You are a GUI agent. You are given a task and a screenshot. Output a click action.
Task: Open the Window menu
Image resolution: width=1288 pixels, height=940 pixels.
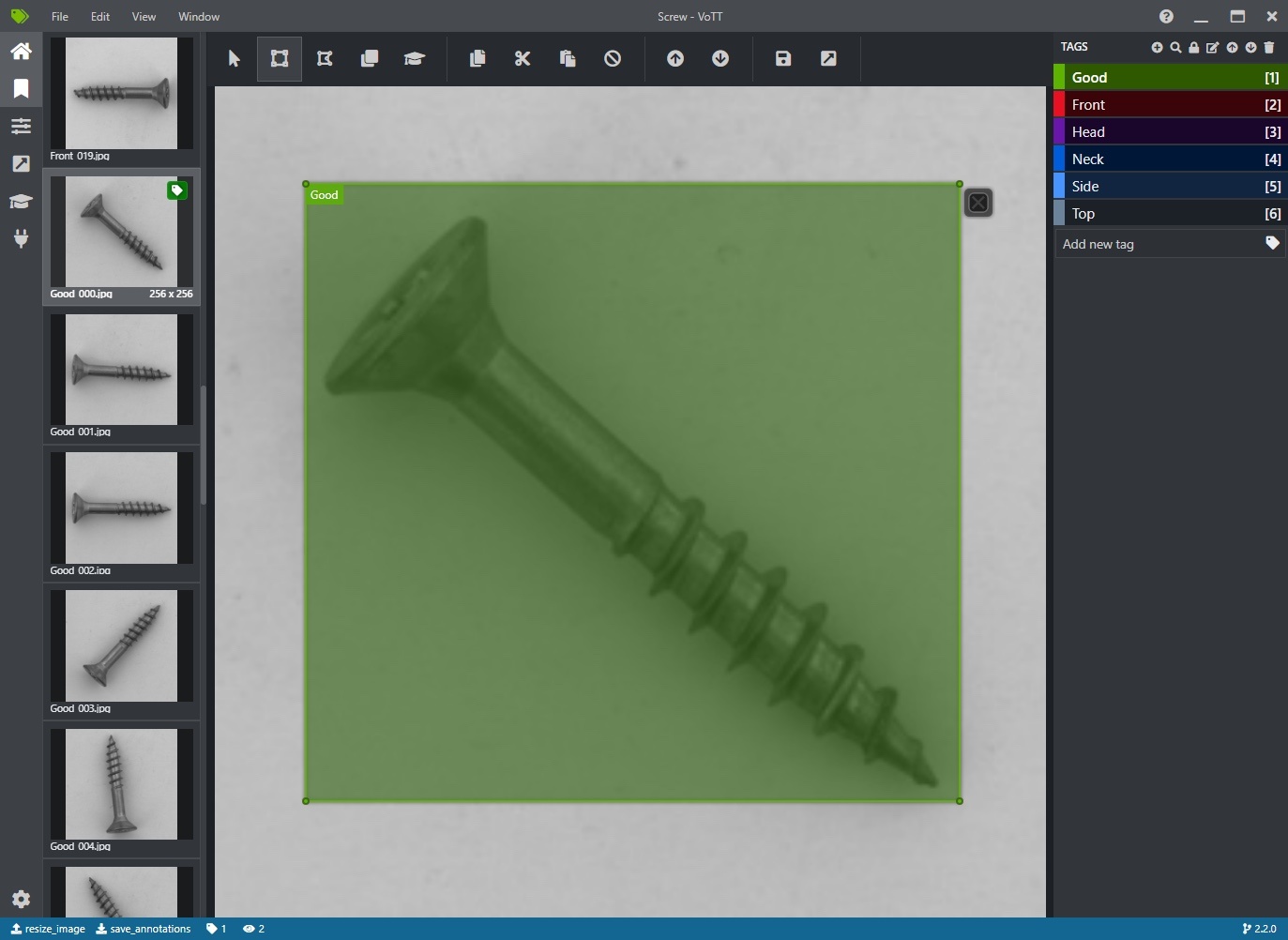click(199, 16)
